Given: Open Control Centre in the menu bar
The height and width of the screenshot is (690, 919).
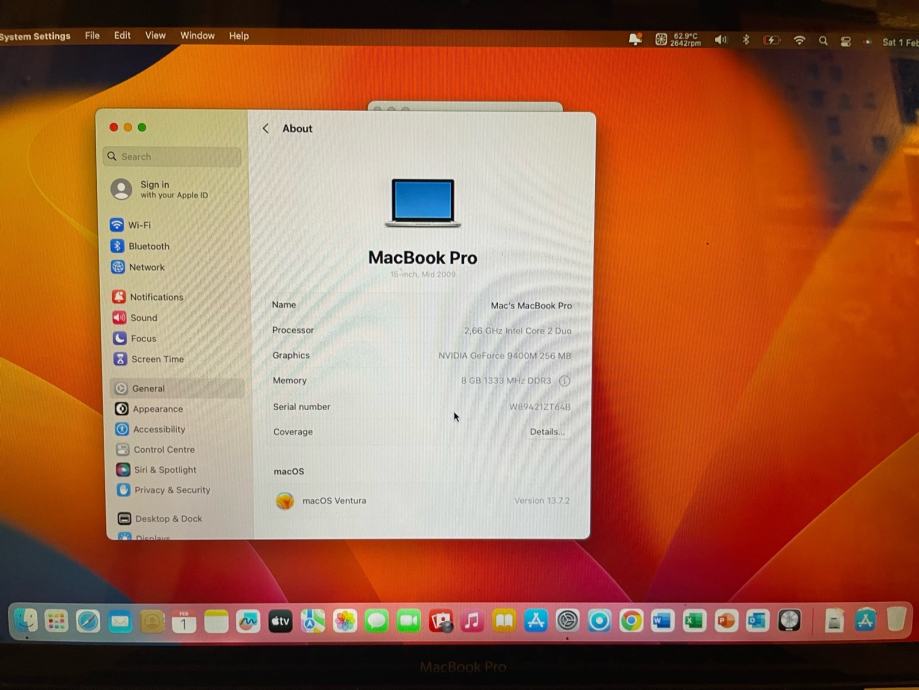Looking at the screenshot, I should click(x=846, y=42).
